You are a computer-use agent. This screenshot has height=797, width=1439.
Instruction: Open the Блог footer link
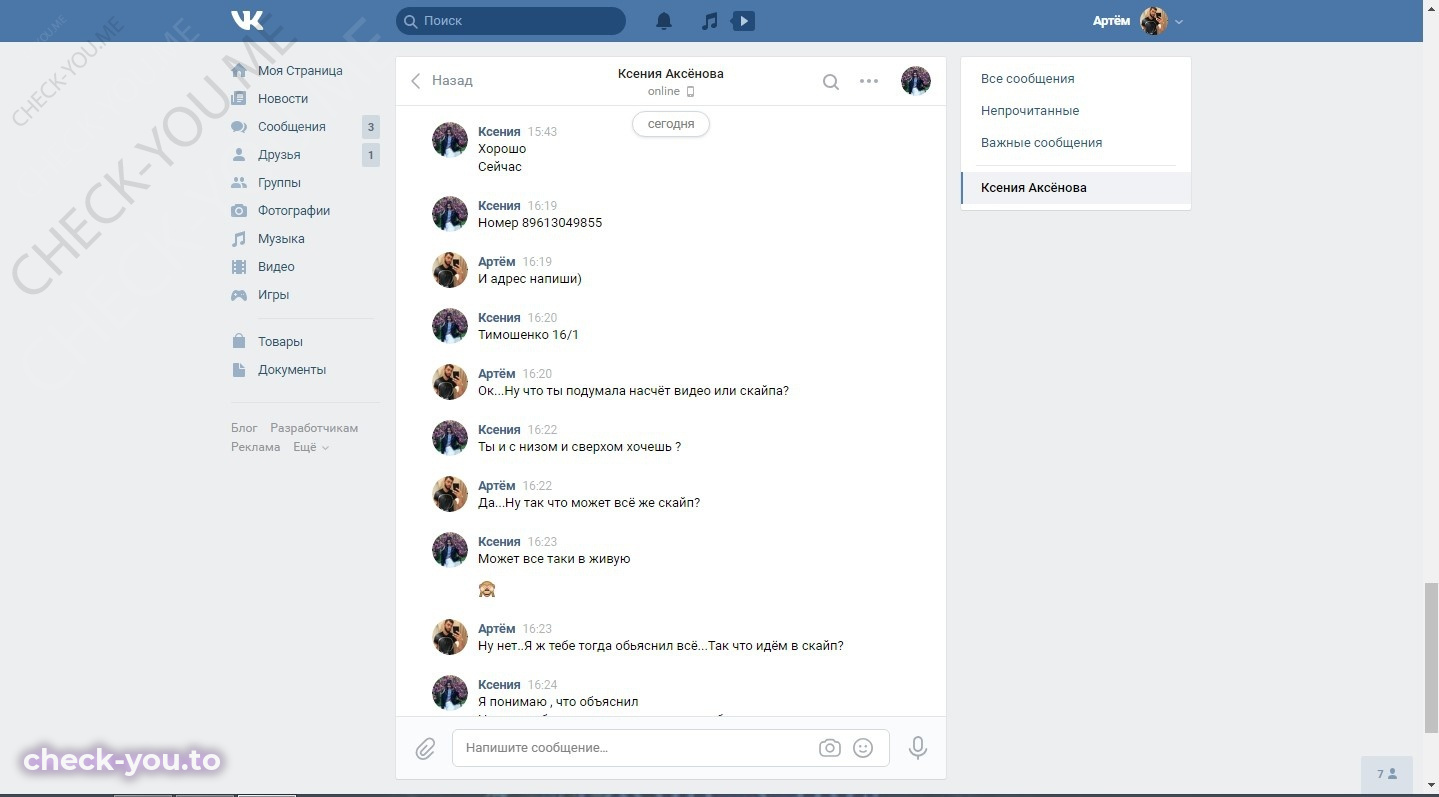pyautogui.click(x=244, y=428)
